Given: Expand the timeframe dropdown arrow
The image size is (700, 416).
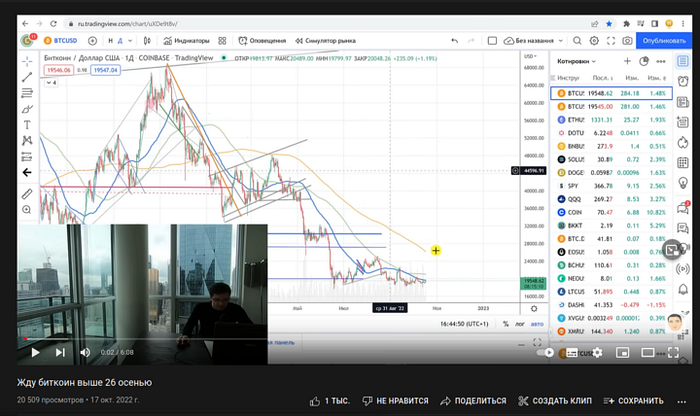Looking at the screenshot, I should point(130,41).
